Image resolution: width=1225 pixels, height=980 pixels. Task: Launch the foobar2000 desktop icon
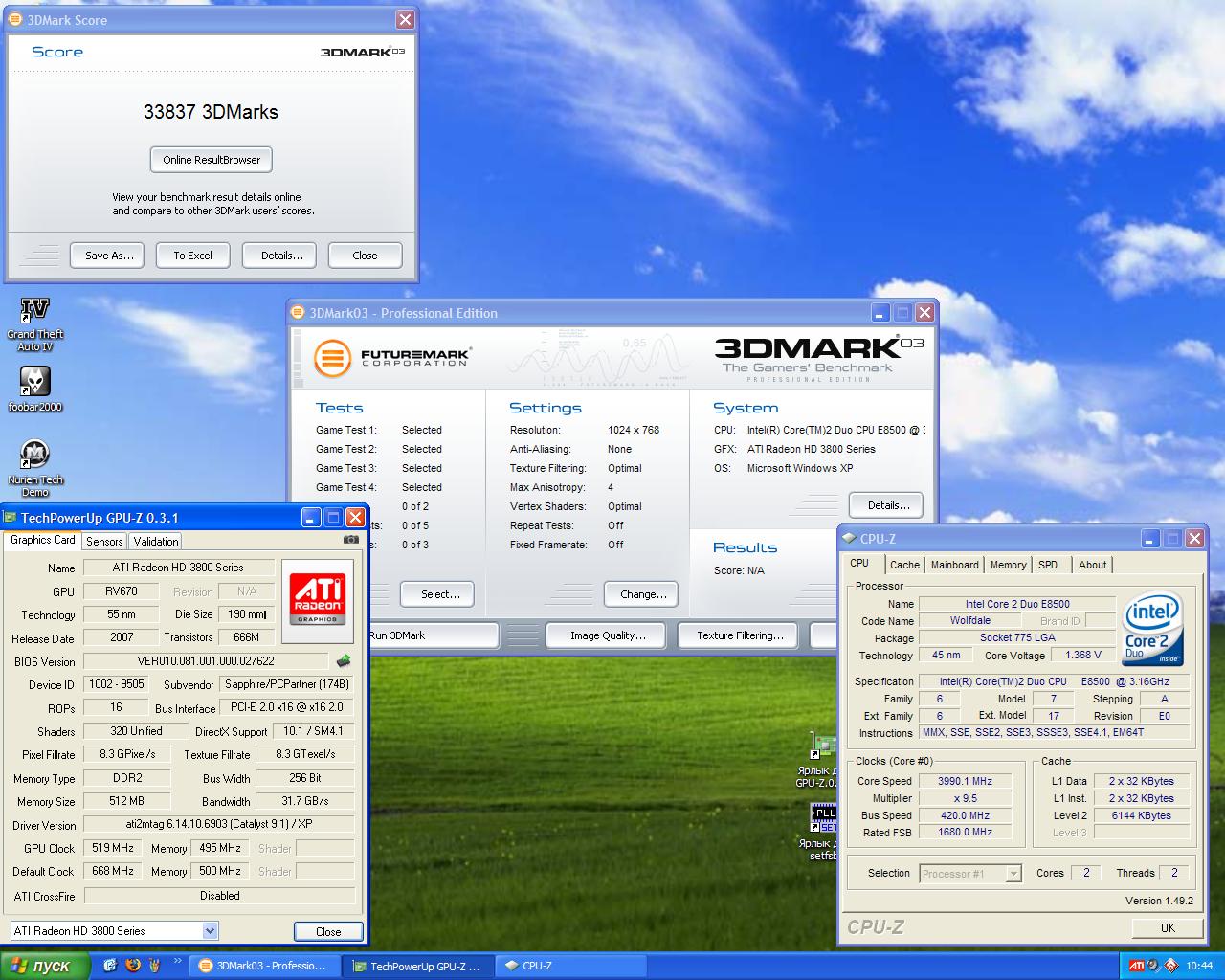tap(34, 388)
